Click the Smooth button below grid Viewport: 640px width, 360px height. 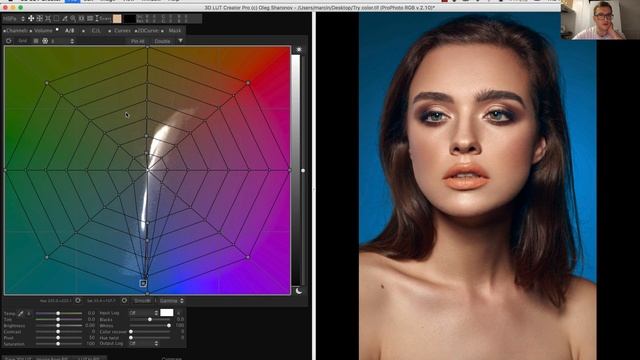click(142, 301)
